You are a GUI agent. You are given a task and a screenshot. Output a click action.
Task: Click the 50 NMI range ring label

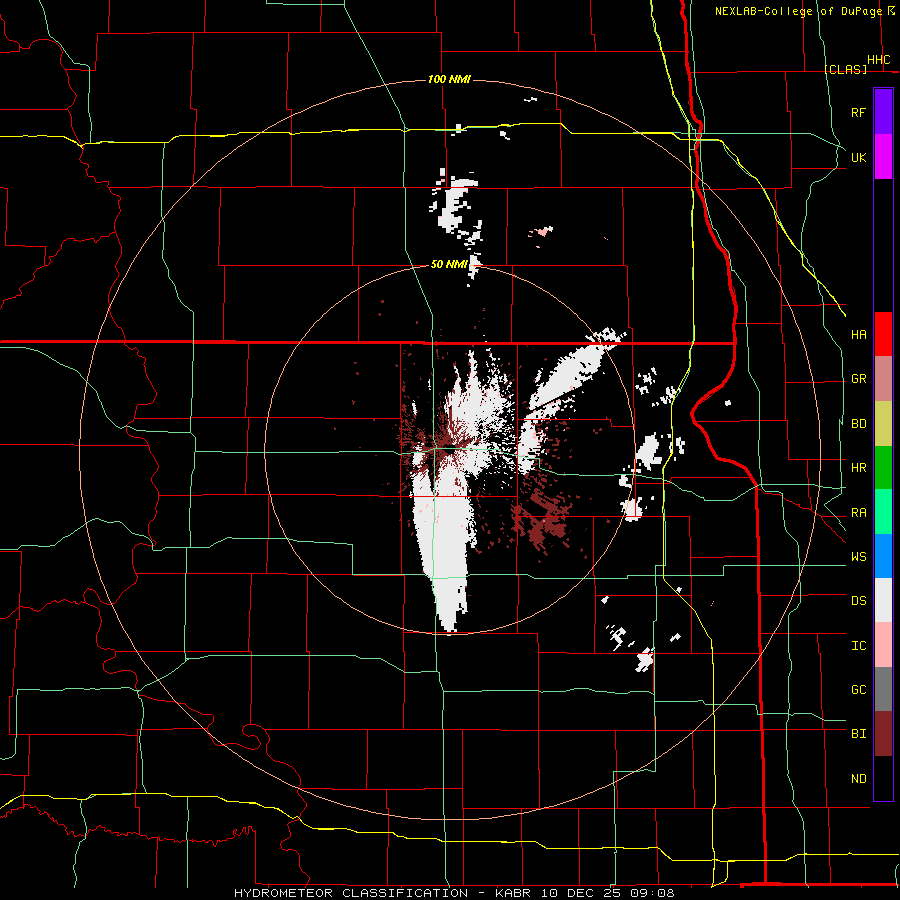449,264
